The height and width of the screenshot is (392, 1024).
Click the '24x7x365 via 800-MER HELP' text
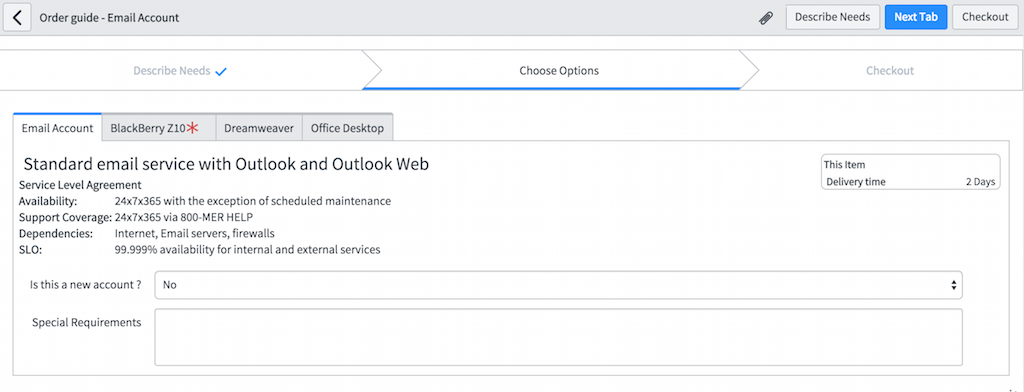[184, 217]
